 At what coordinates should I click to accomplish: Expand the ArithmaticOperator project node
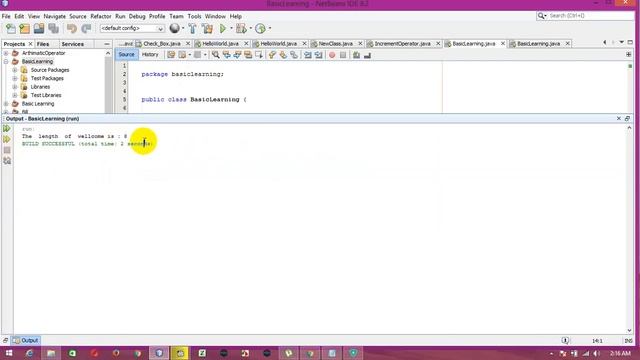pos(6,53)
